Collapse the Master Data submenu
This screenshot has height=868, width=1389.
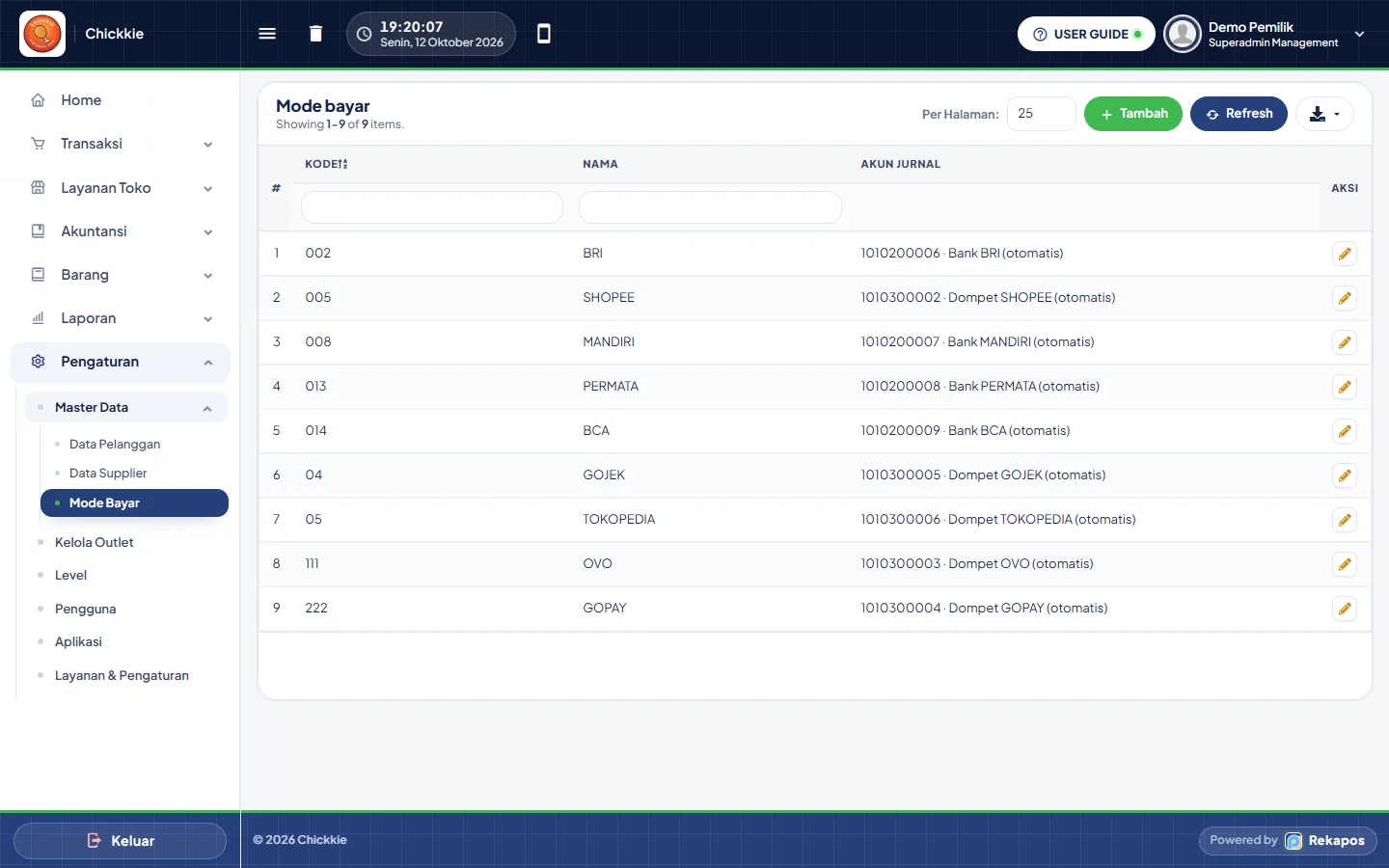pyautogui.click(x=126, y=407)
